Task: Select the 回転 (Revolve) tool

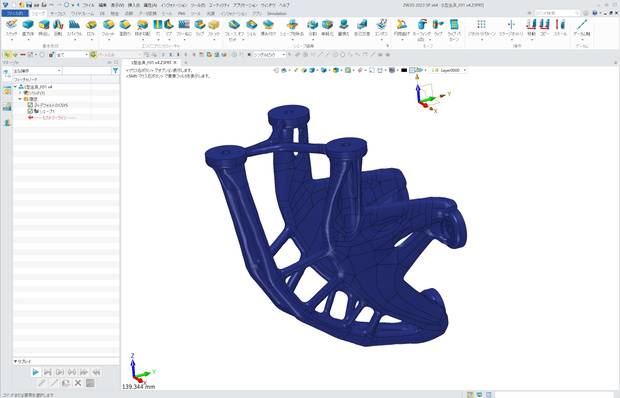Action: [58, 28]
